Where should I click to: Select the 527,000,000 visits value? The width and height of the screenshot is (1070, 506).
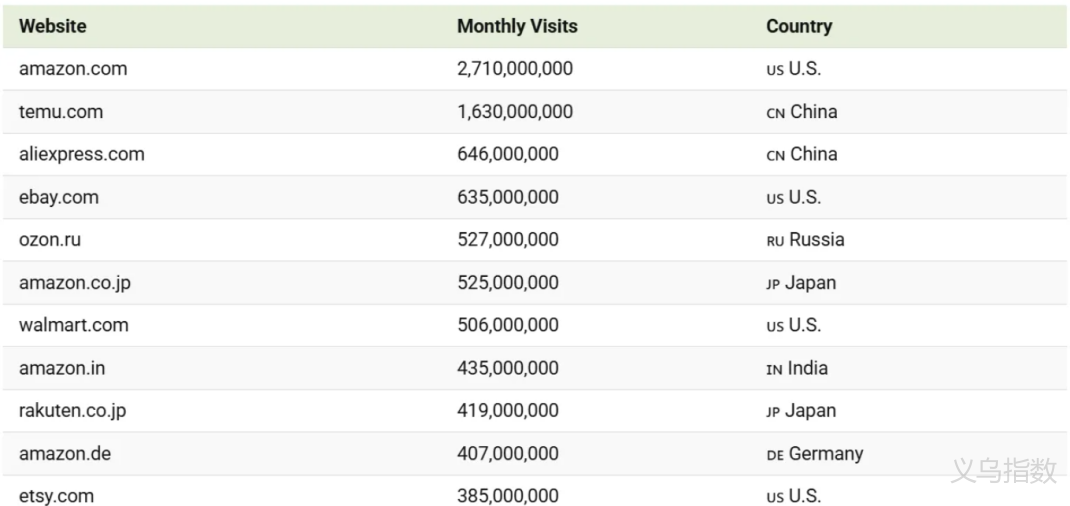click(508, 240)
